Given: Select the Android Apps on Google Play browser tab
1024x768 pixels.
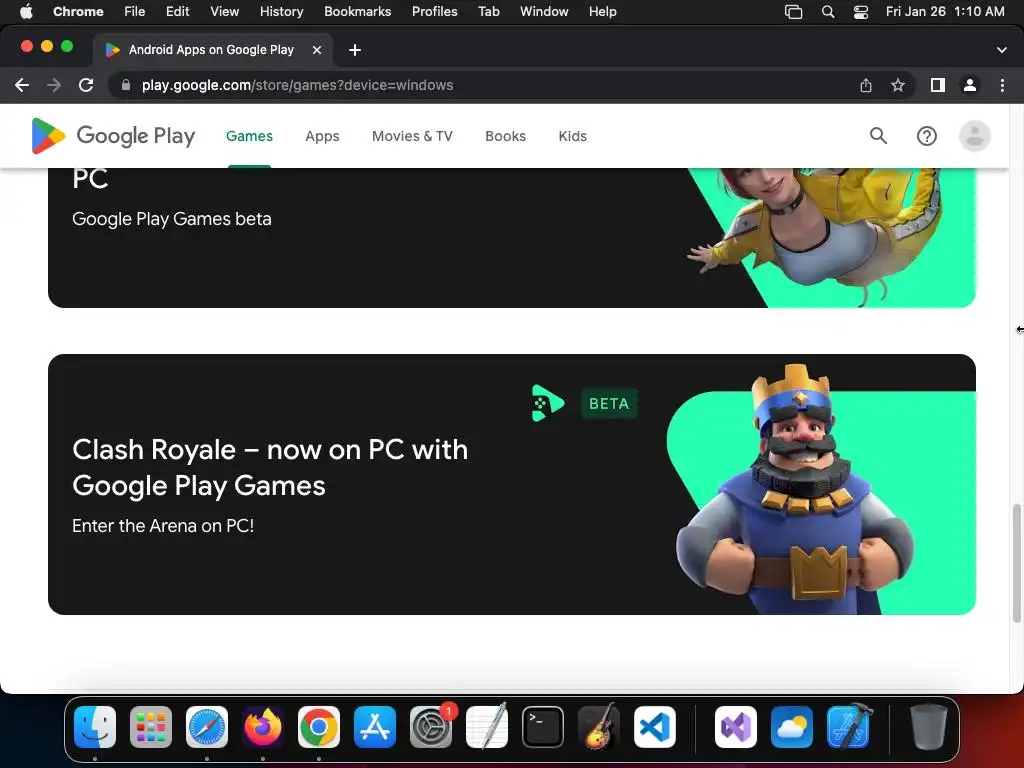Looking at the screenshot, I should [212, 50].
